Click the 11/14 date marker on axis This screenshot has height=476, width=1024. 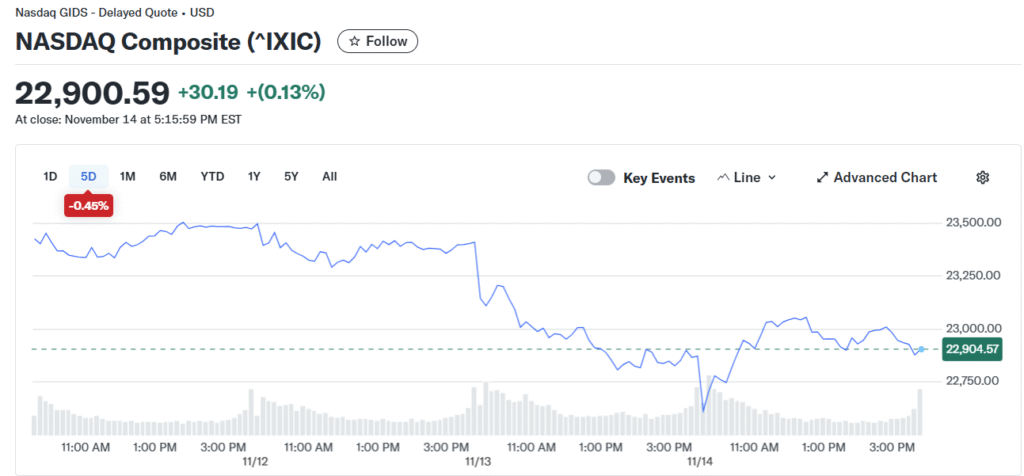tap(699, 461)
